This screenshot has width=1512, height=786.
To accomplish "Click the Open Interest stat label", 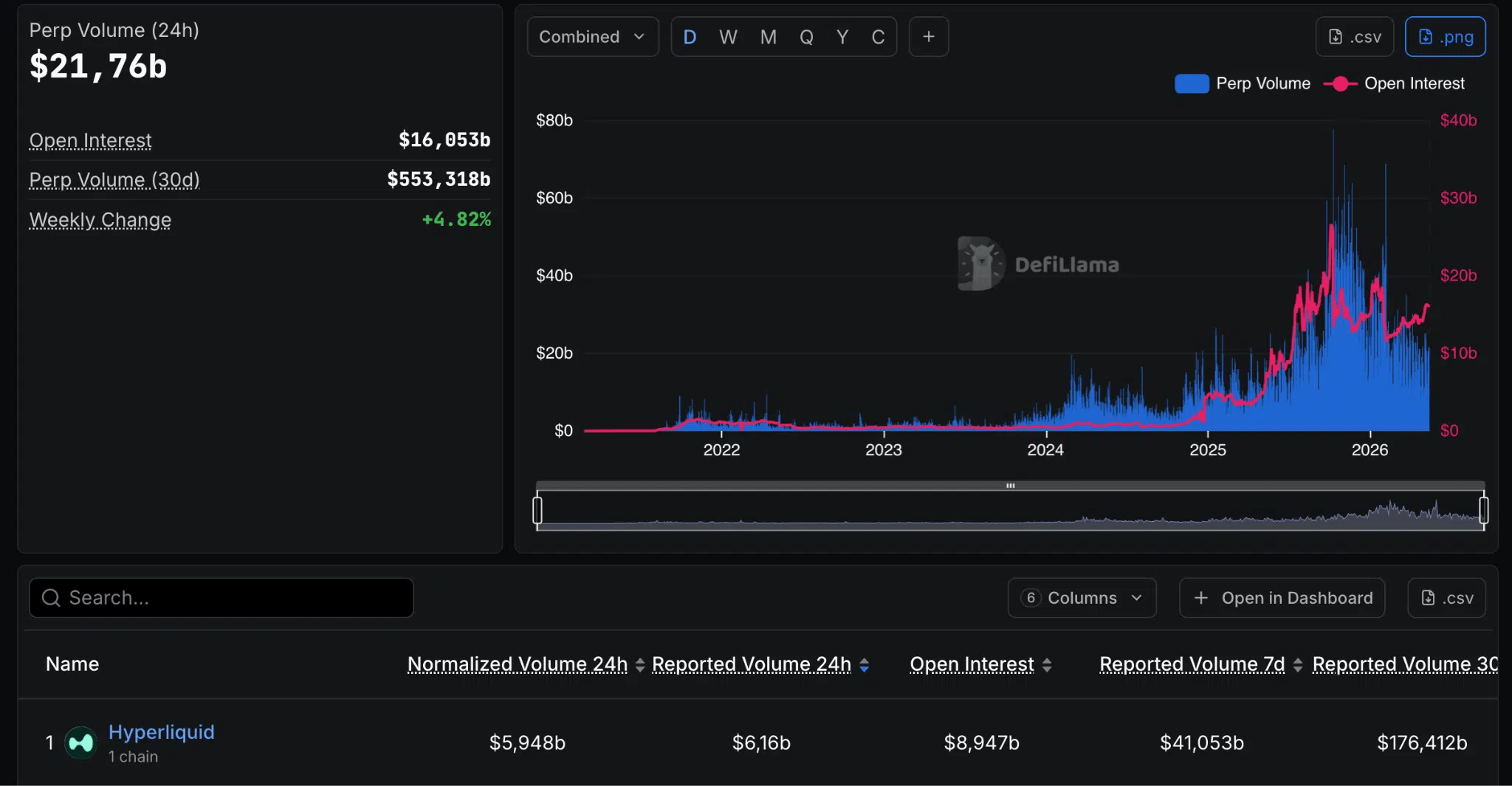I will 90,140.
